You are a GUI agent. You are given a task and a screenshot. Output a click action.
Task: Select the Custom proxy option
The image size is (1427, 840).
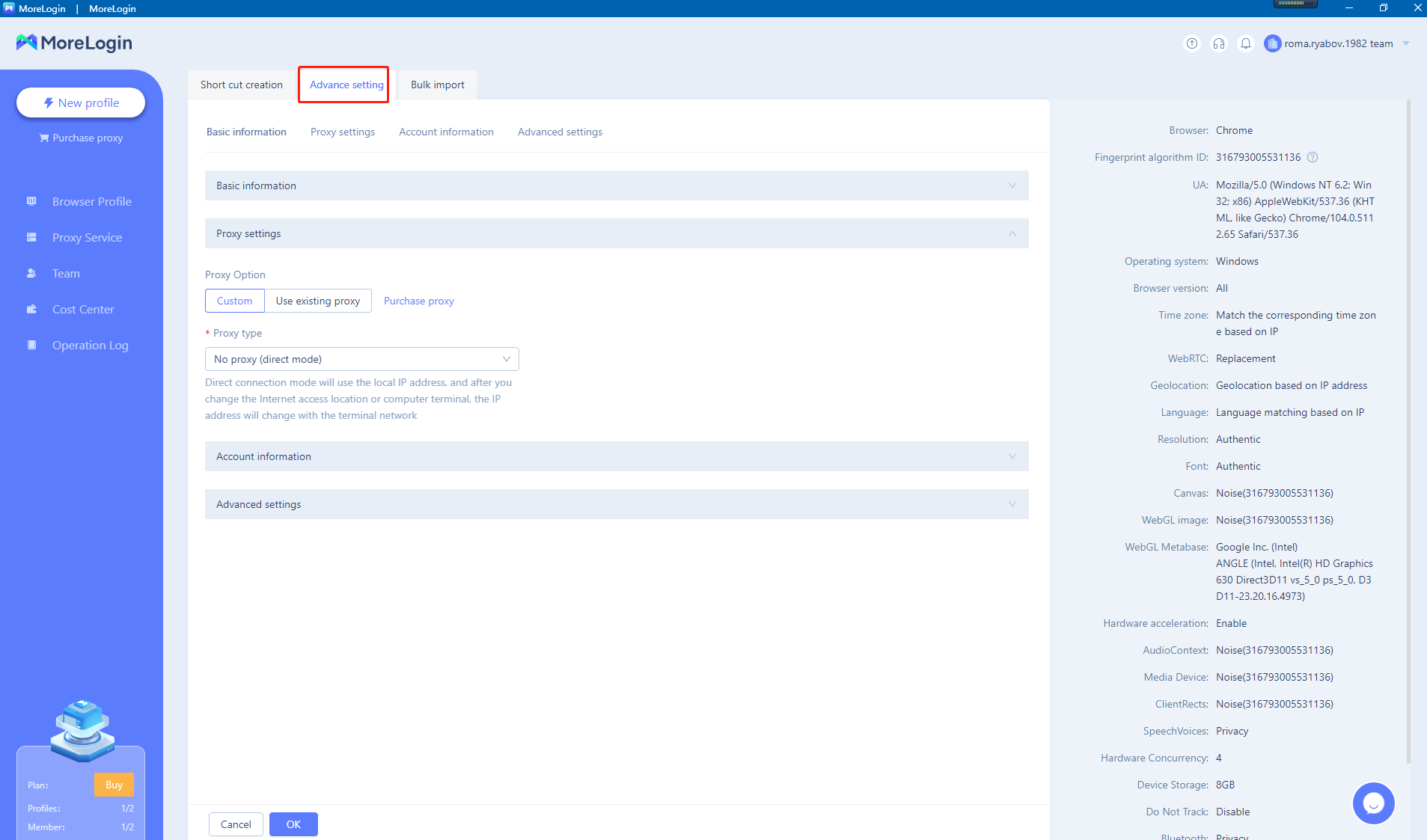coord(234,301)
